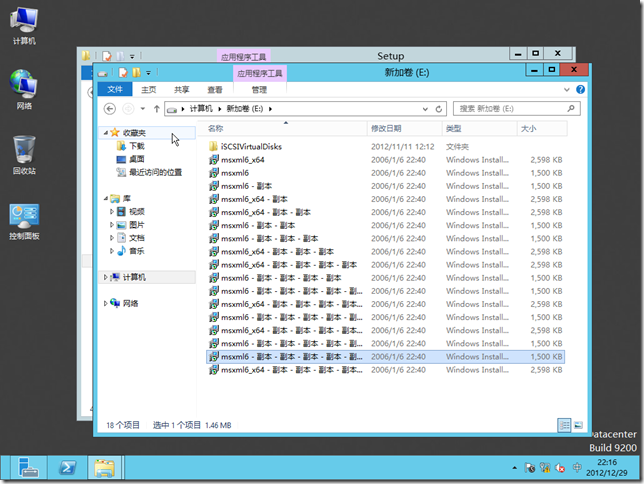The width and height of the screenshot is (644, 484).
Task: Click the taskbar clock showing 22:16
Action: 607,468
